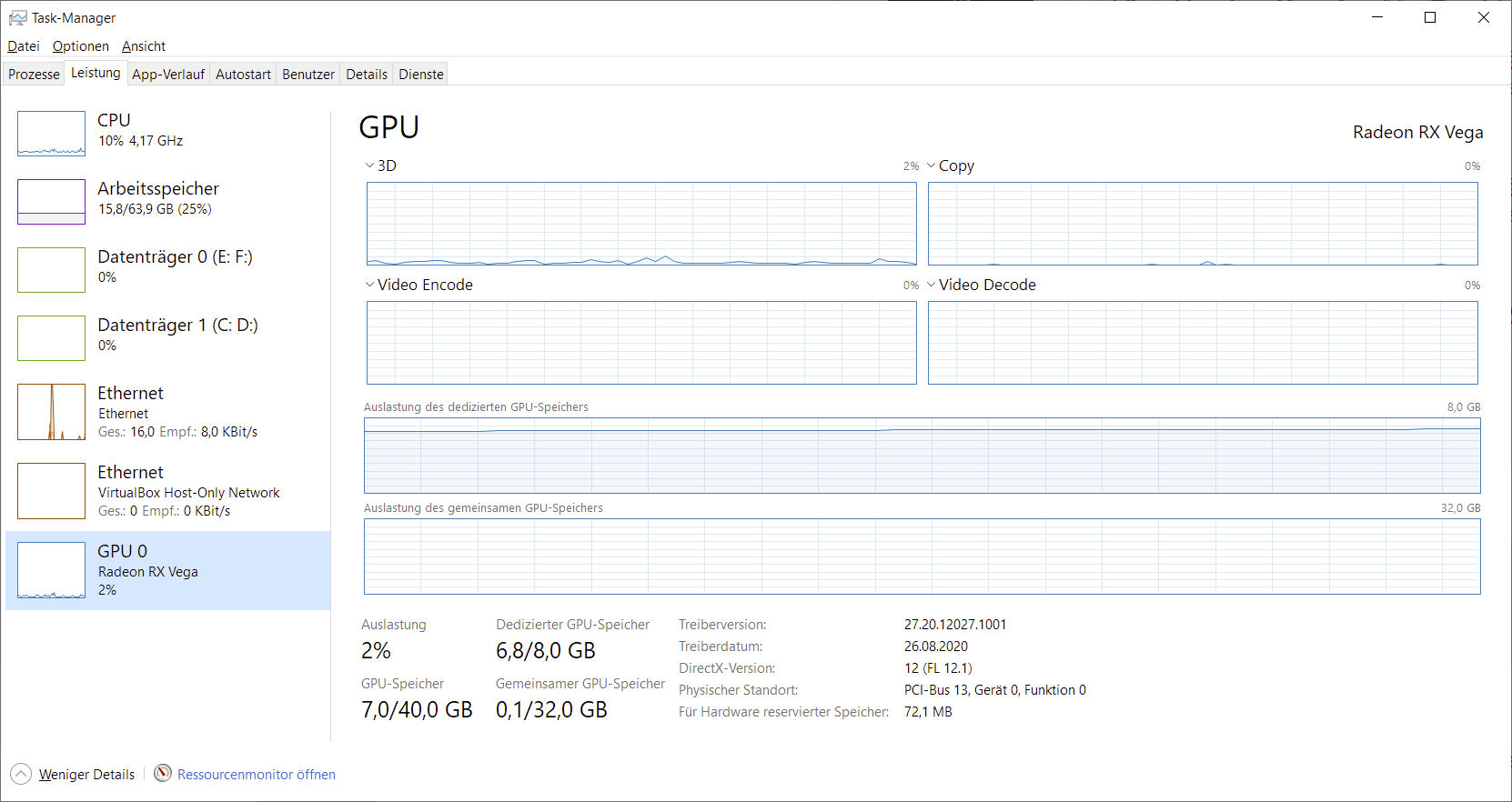
Task: Open the Video Encode graph dropdown
Action: click(370, 285)
